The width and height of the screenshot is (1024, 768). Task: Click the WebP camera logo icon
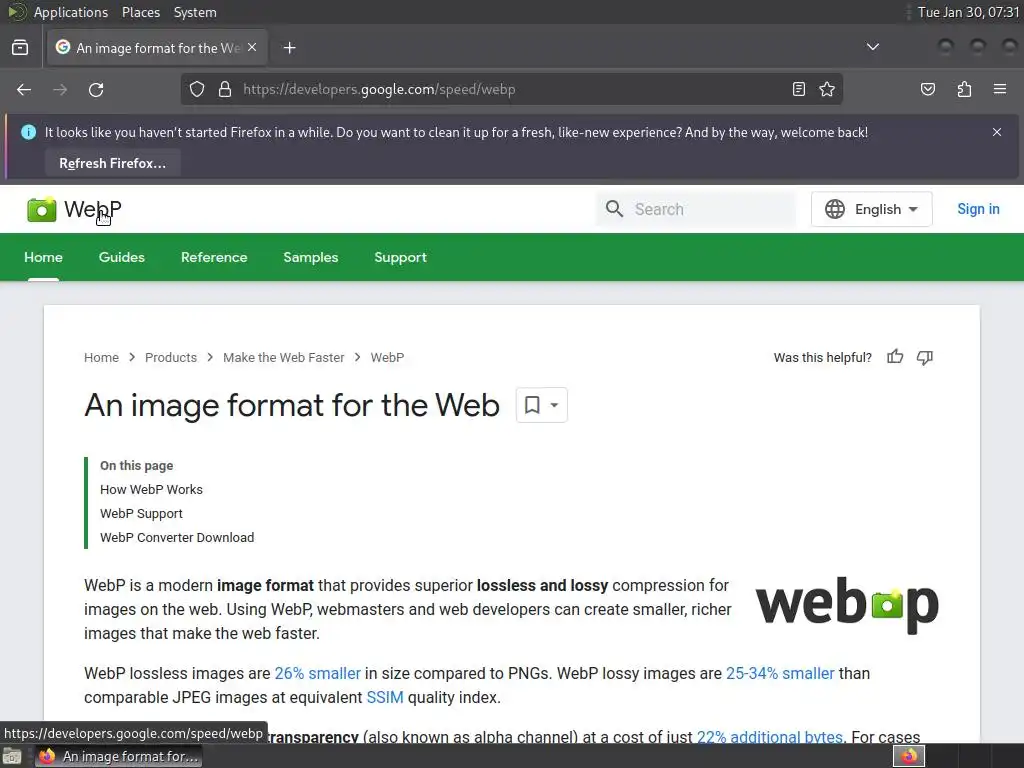pyautogui.click(x=41, y=210)
